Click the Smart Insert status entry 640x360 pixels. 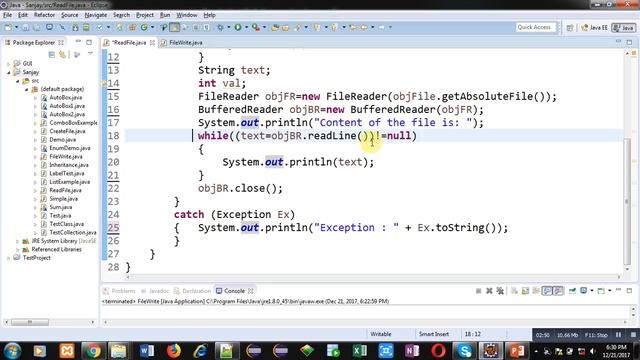(x=433, y=334)
